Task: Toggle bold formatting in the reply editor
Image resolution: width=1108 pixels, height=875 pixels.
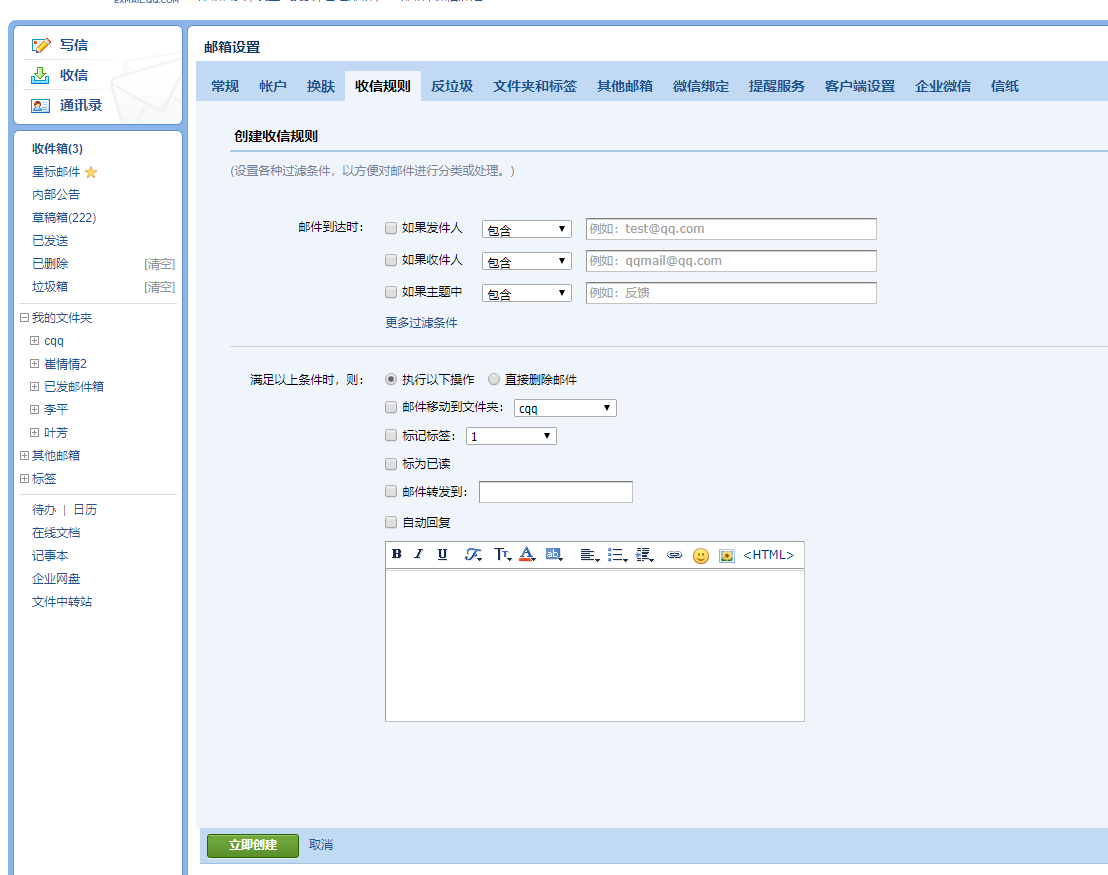Action: point(396,555)
